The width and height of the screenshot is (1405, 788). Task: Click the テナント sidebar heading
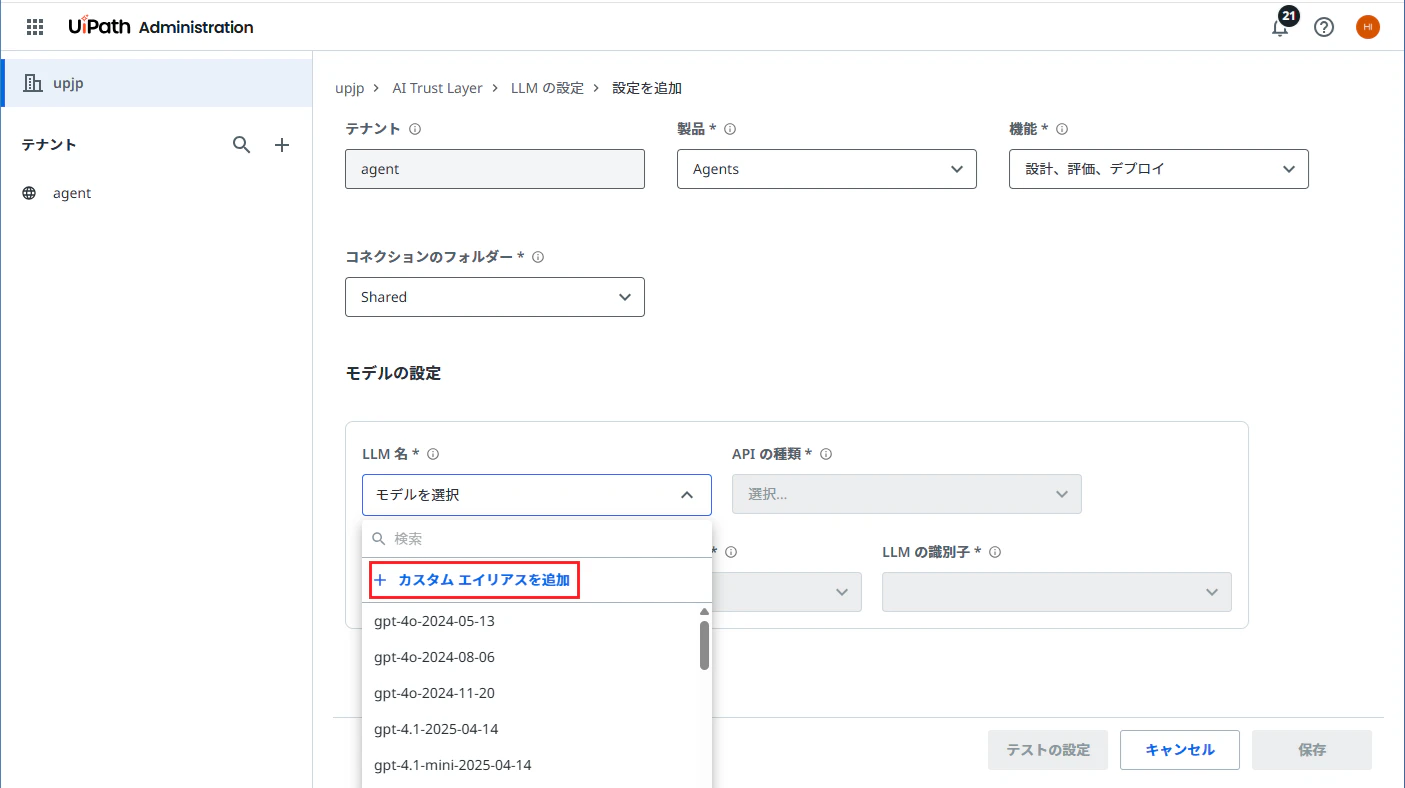click(49, 145)
